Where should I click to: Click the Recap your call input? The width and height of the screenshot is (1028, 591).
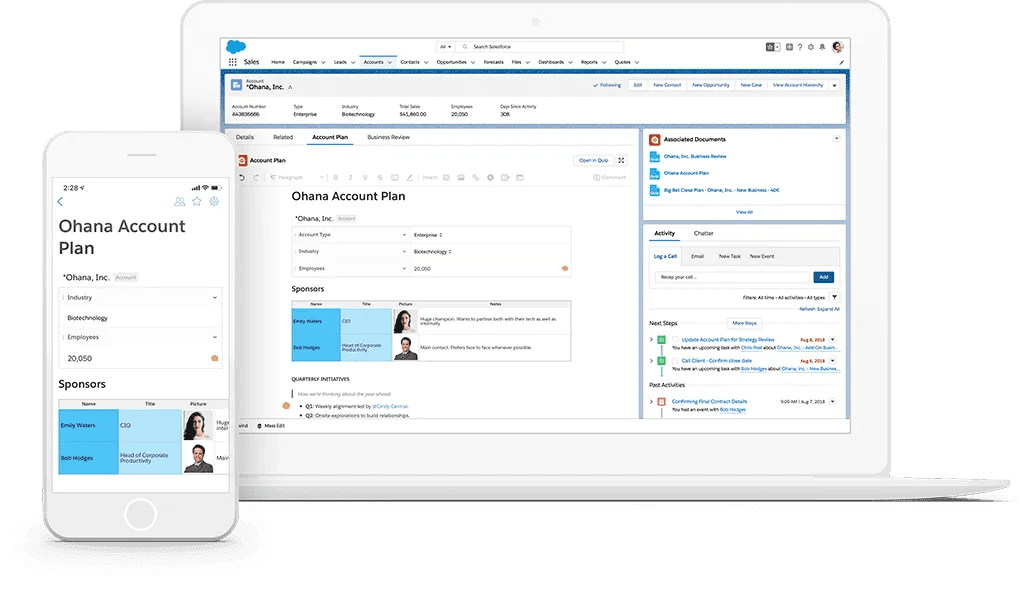pos(732,277)
